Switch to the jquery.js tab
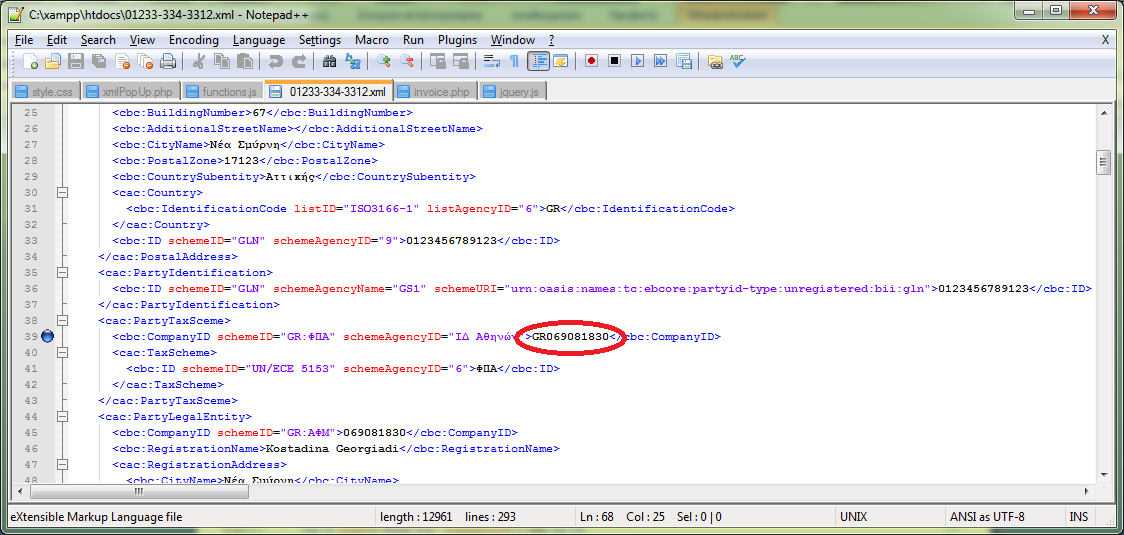The height and width of the screenshot is (535, 1124). click(513, 92)
